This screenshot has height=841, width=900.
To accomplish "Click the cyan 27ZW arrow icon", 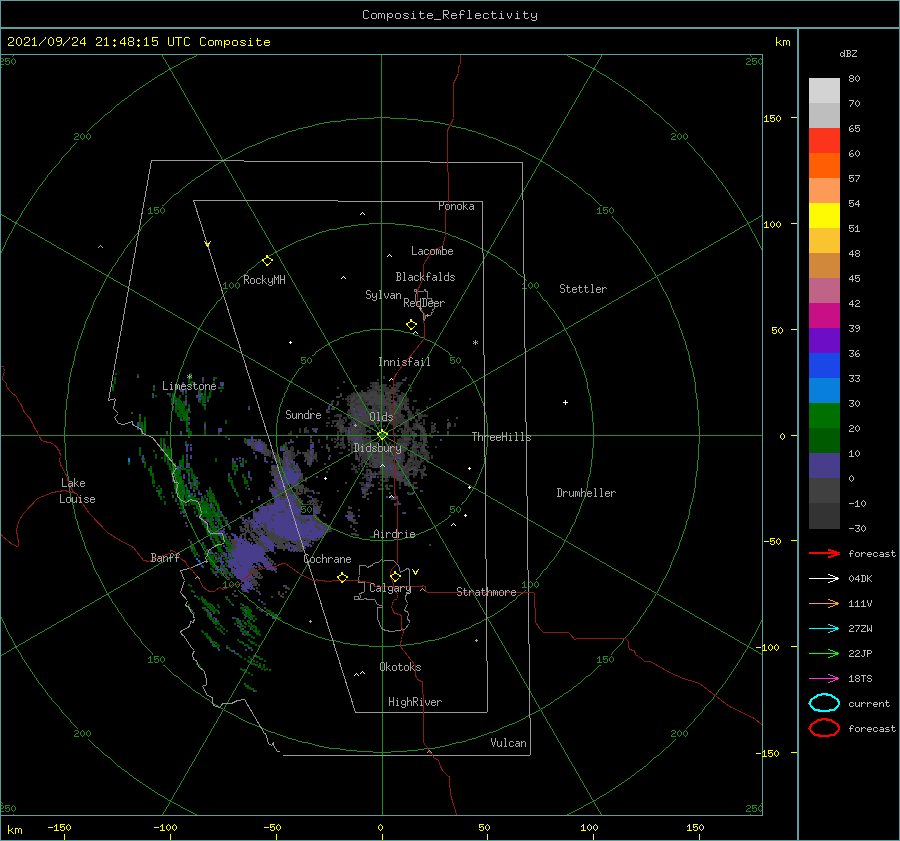I will point(824,629).
